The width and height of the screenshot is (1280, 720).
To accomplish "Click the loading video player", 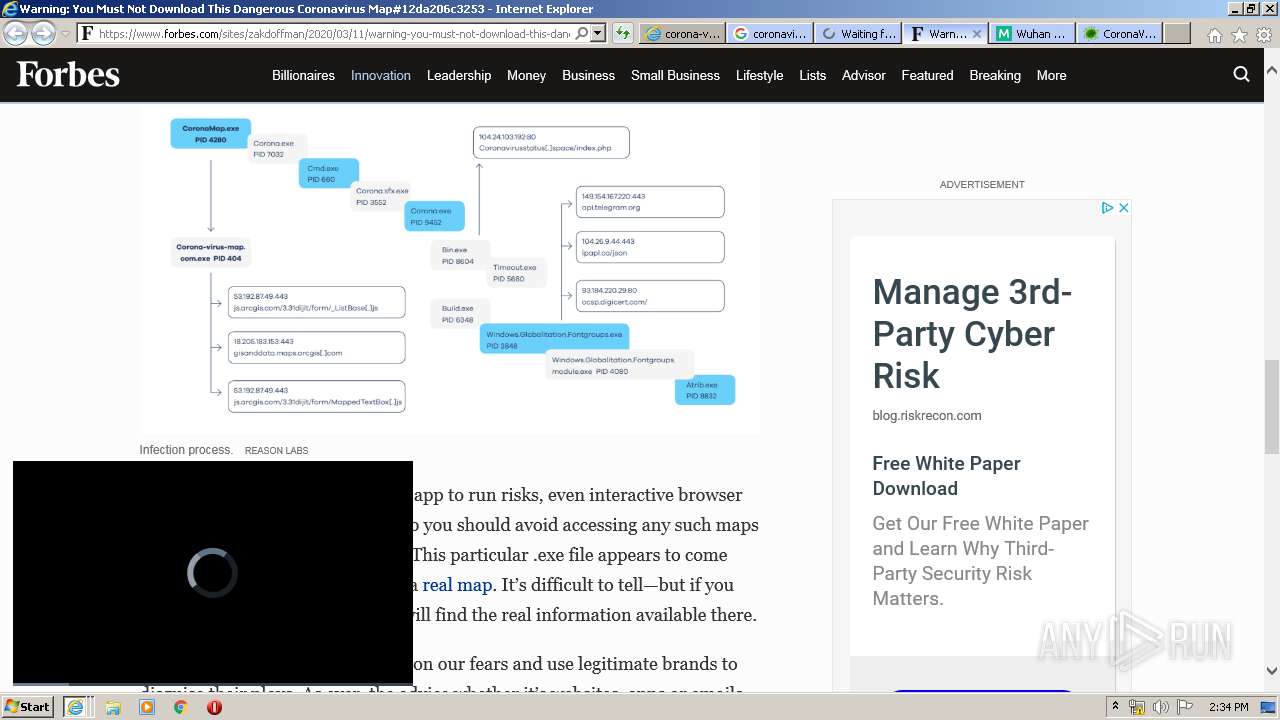I will click(212, 572).
